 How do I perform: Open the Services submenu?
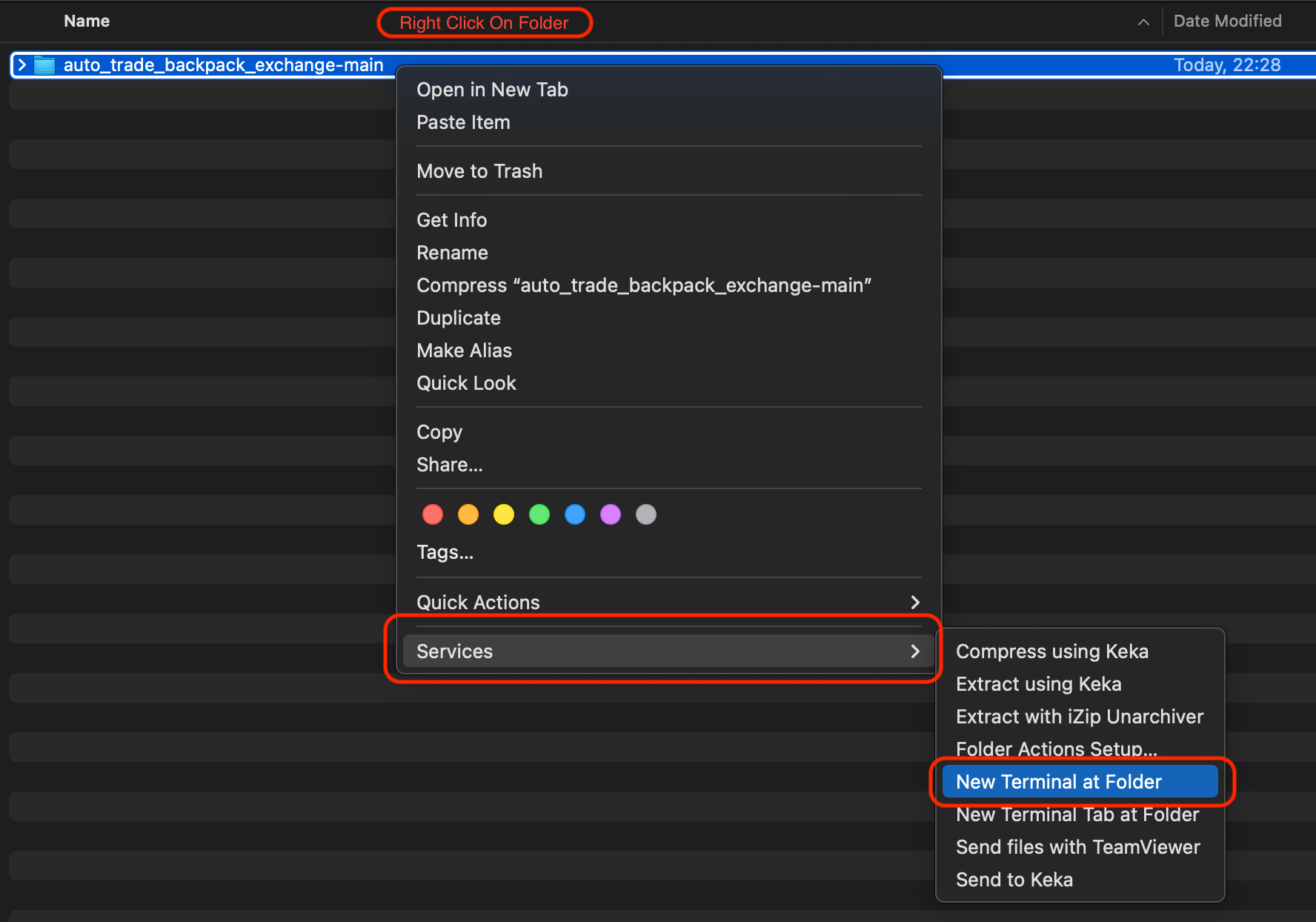668,651
